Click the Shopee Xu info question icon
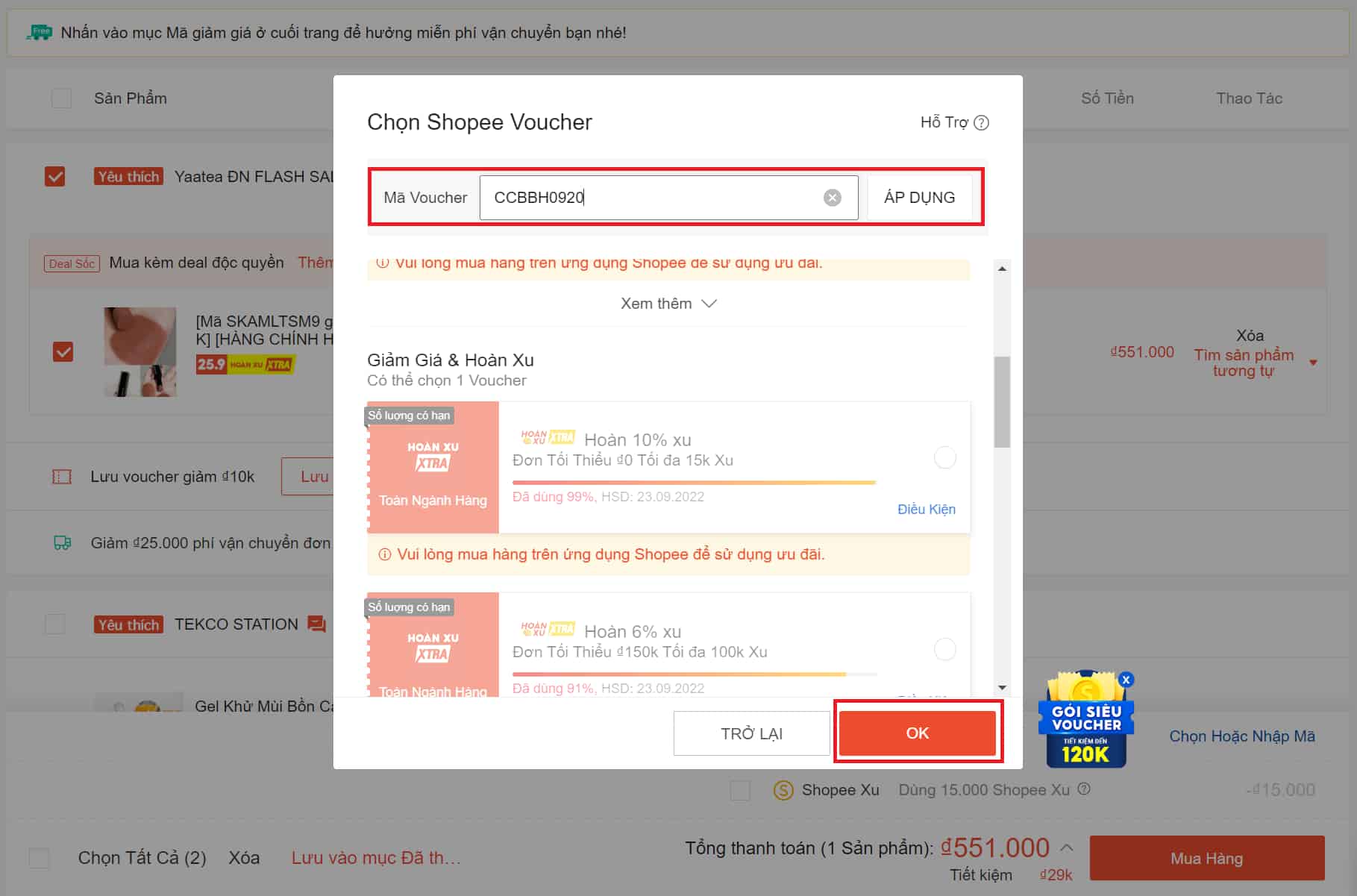Screen dimensions: 1357x896 point(1084,789)
